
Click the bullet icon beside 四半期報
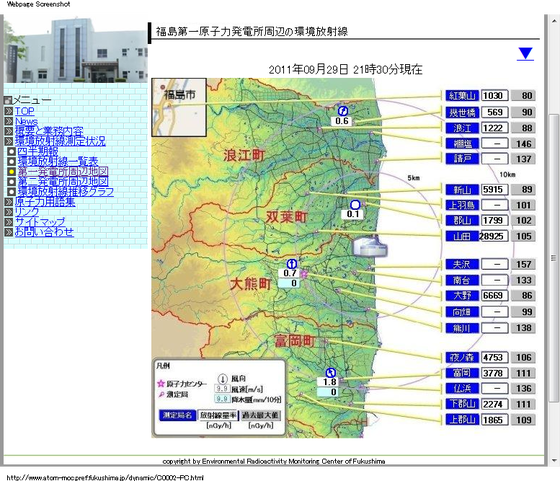click(x=11, y=151)
